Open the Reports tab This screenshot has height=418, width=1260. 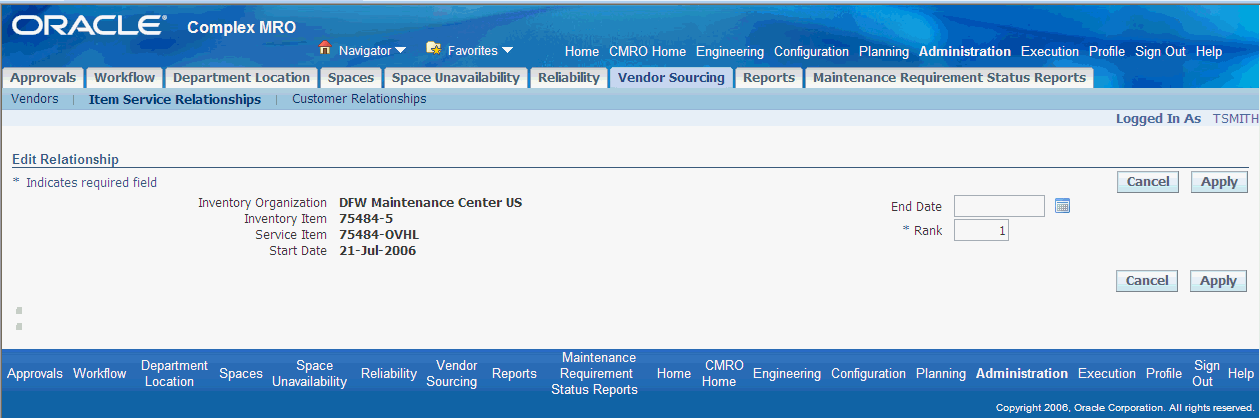tap(769, 77)
